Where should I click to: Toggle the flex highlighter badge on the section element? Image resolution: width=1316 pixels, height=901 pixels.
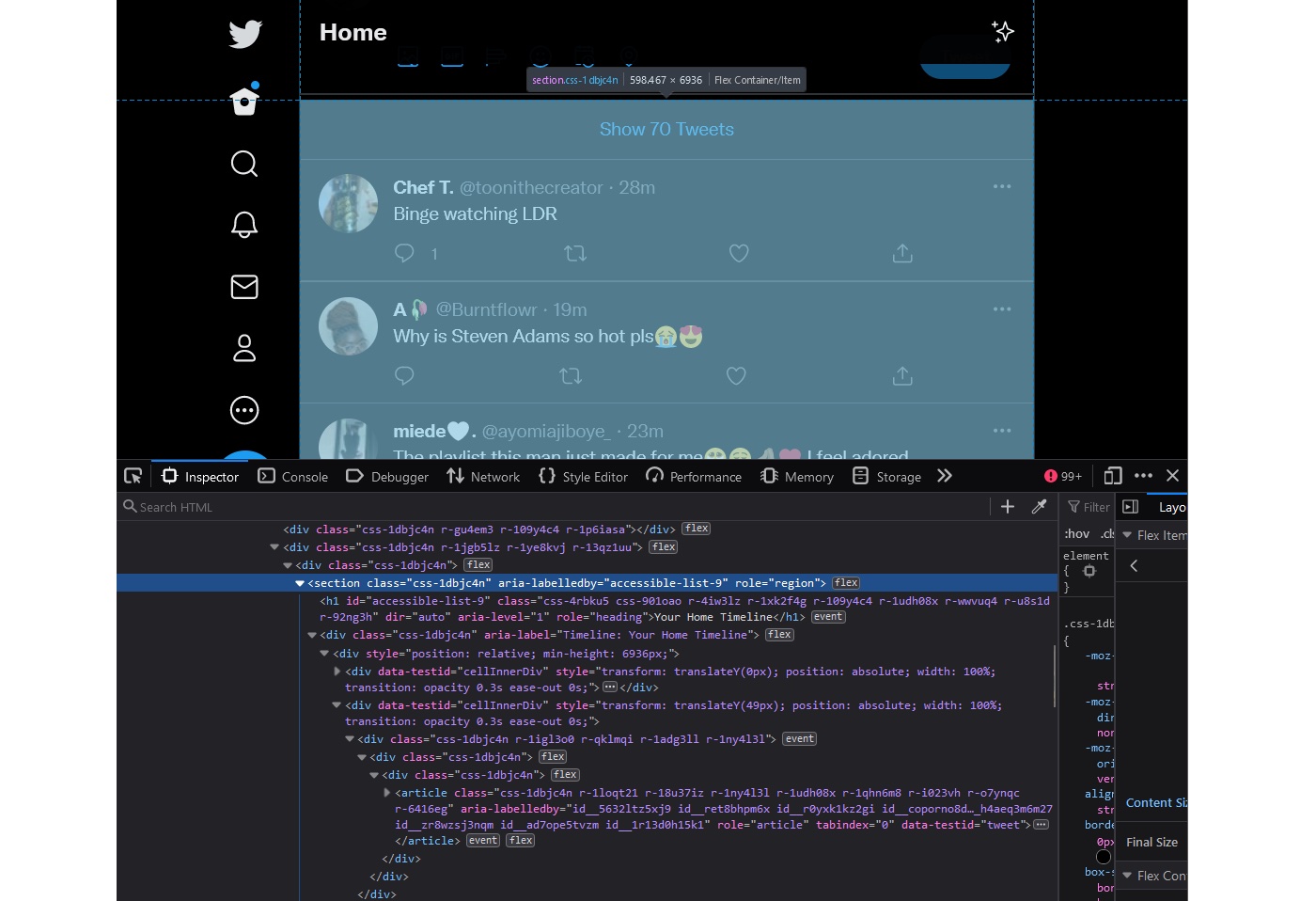coord(845,582)
